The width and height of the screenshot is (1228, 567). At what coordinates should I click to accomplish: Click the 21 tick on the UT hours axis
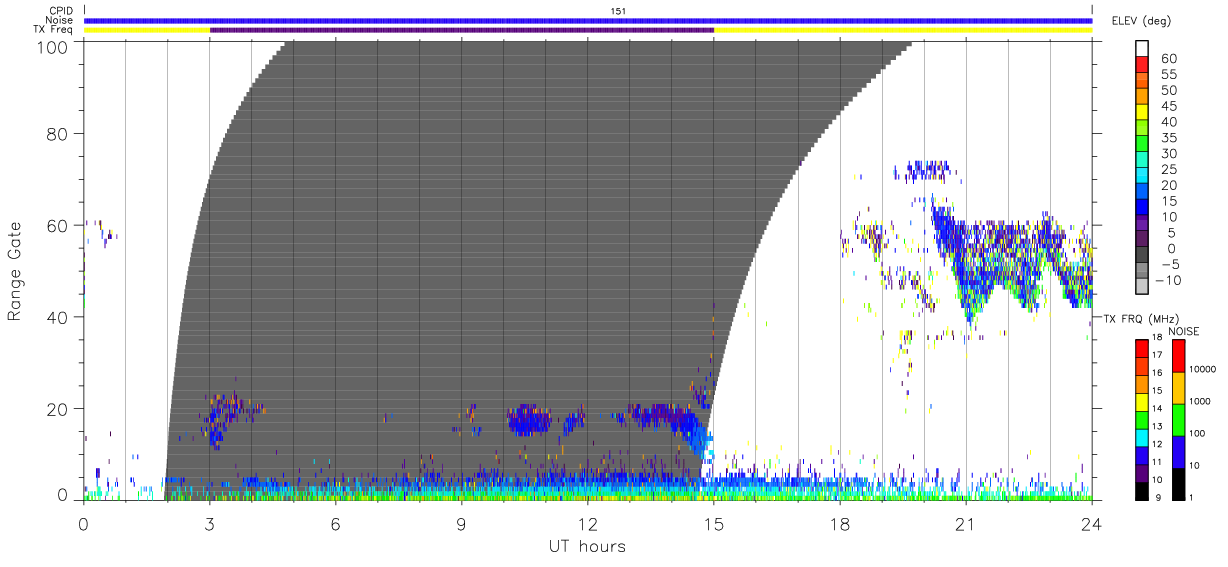[x=965, y=523]
